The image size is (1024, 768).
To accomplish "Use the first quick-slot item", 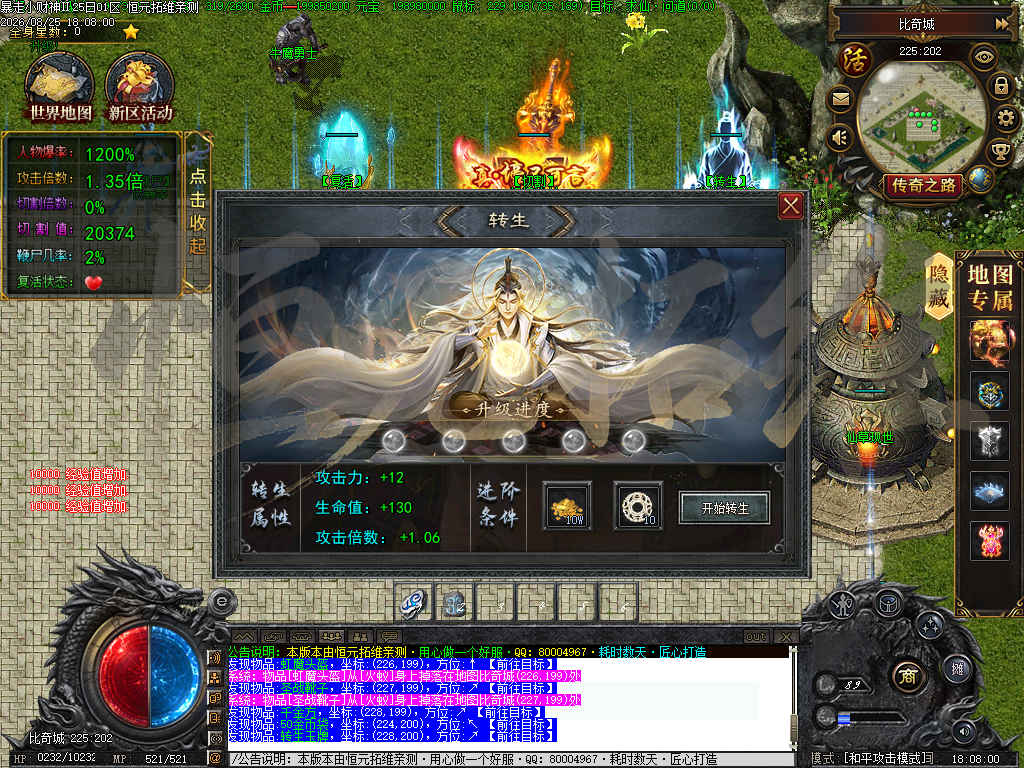I will (x=413, y=602).
